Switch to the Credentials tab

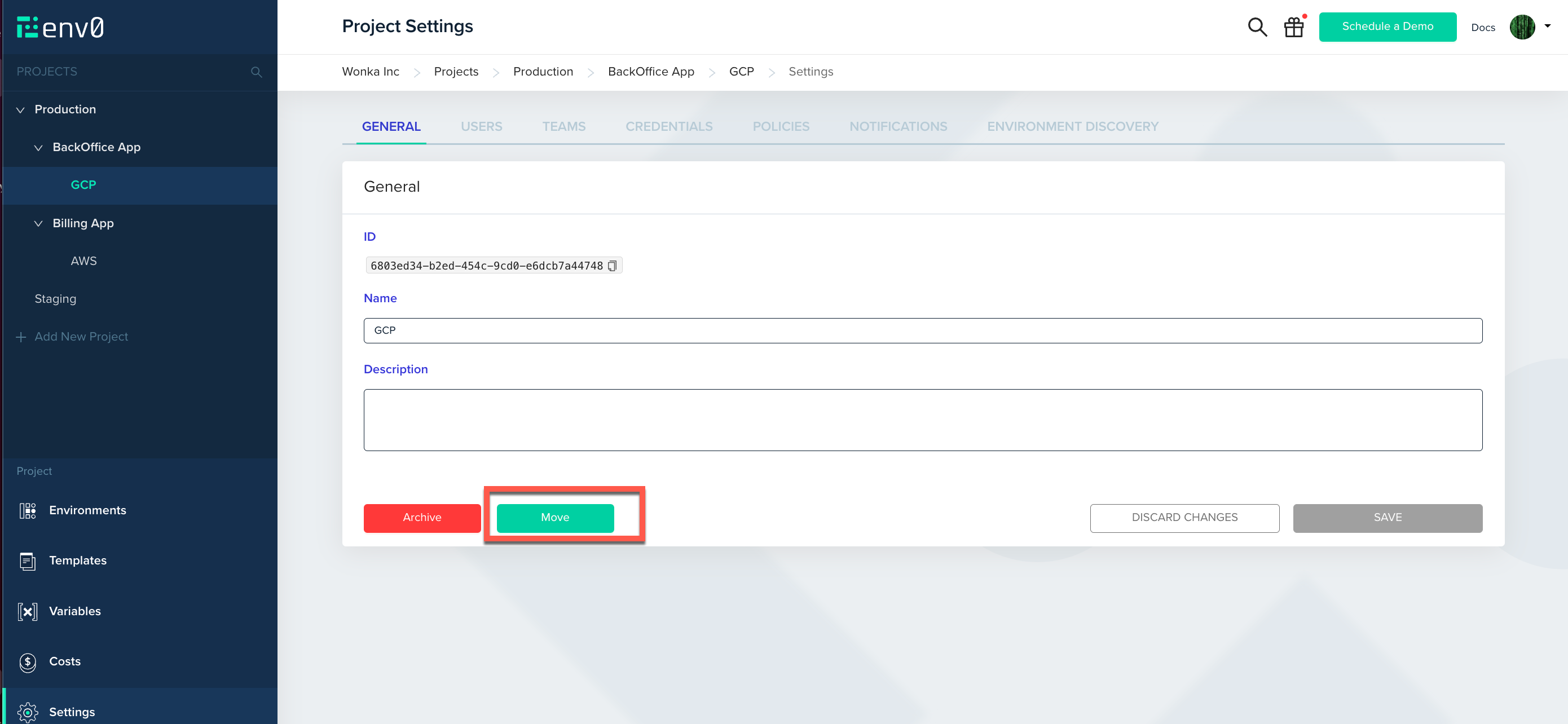[x=668, y=126]
